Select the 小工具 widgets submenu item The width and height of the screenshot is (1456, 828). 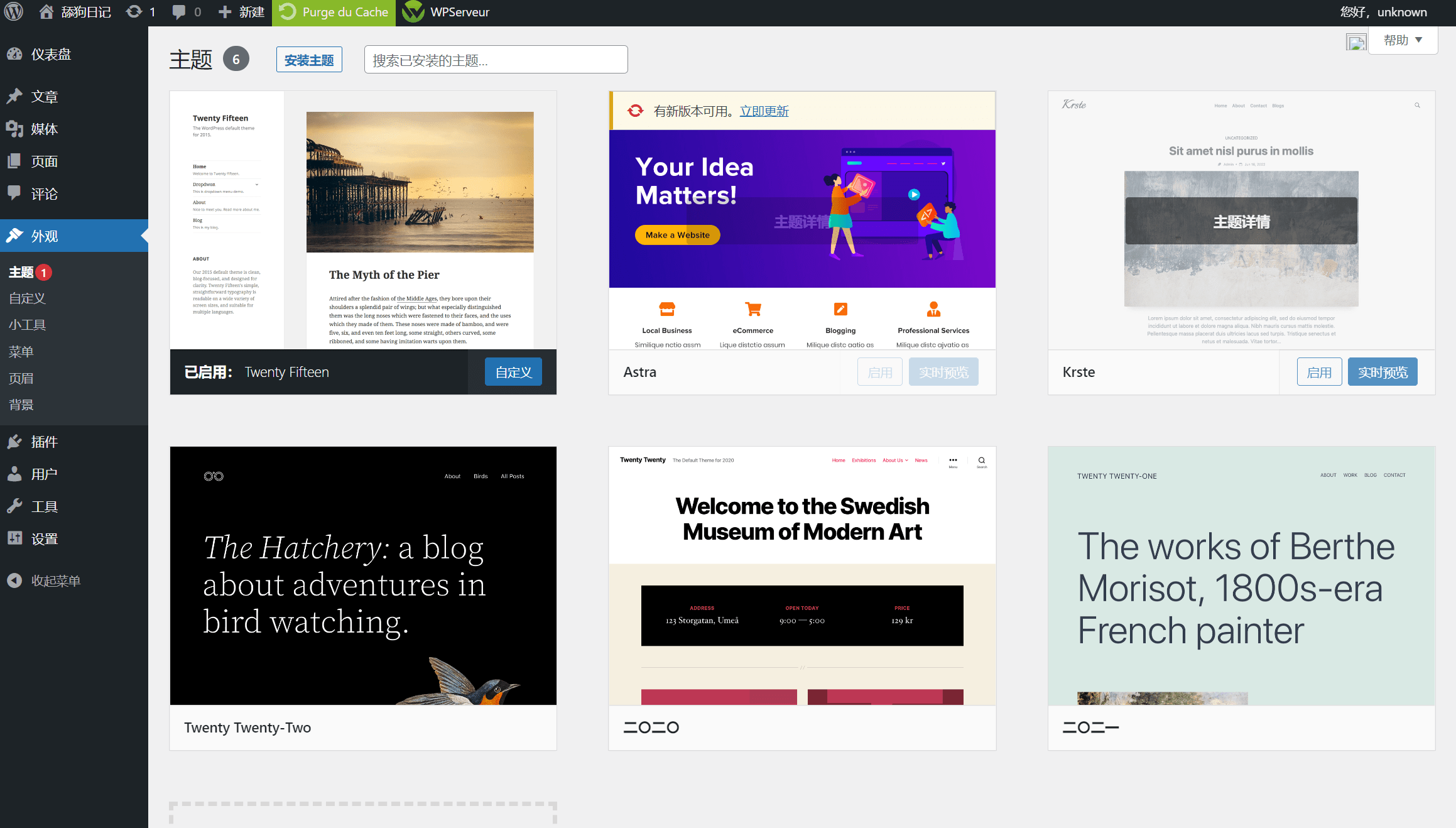point(27,325)
